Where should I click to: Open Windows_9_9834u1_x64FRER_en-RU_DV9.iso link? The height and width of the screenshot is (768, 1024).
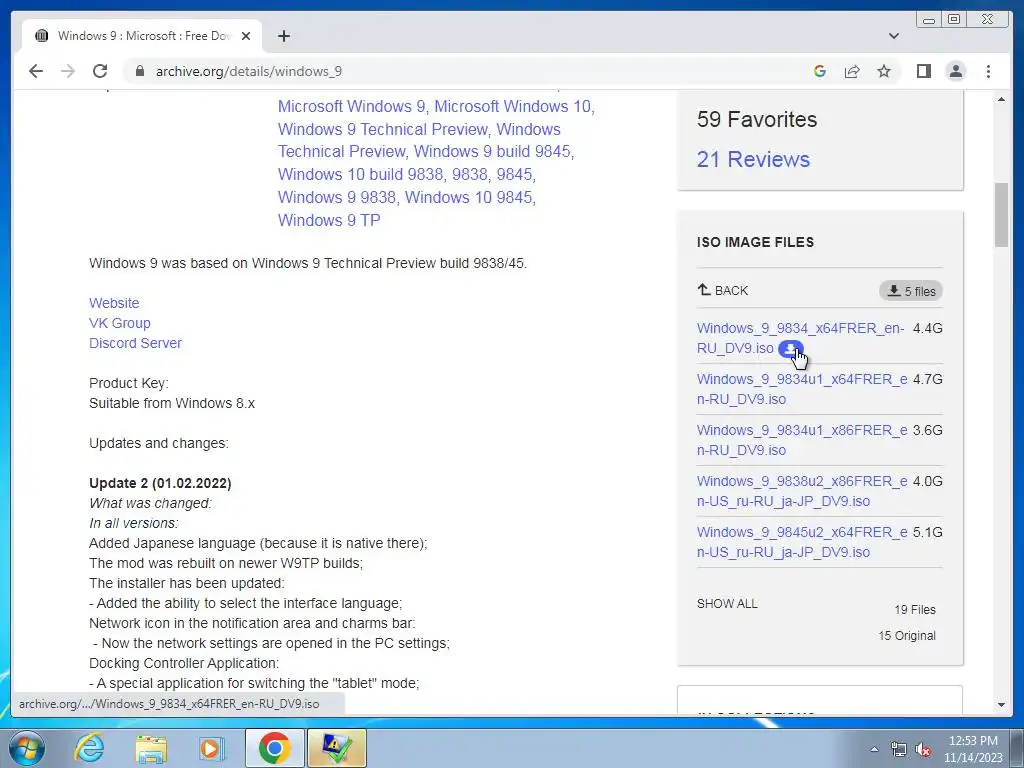(x=801, y=389)
